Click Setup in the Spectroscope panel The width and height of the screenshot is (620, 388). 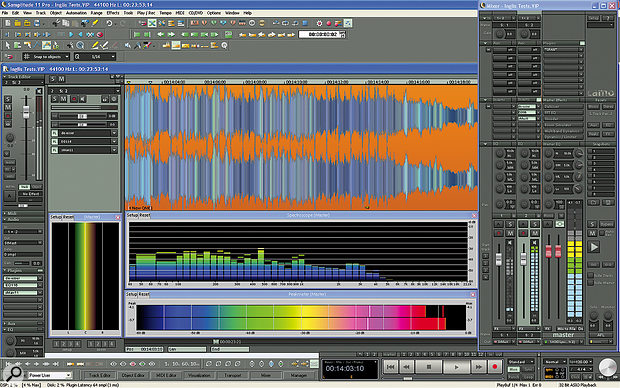coord(132,215)
